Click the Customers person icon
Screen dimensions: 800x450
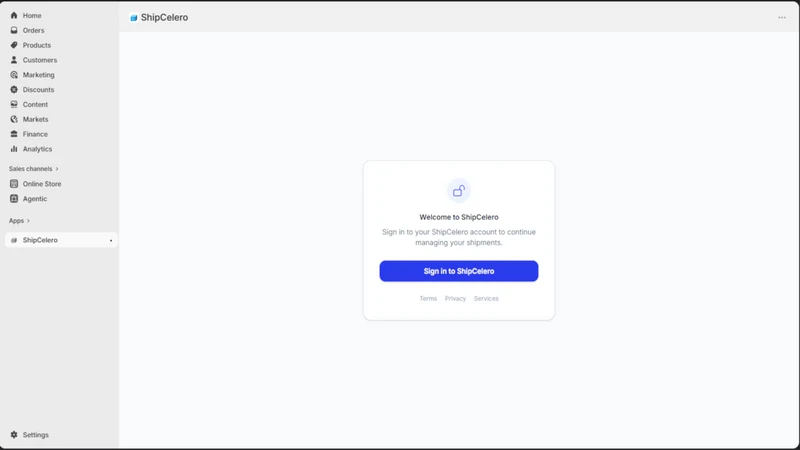pyautogui.click(x=14, y=60)
